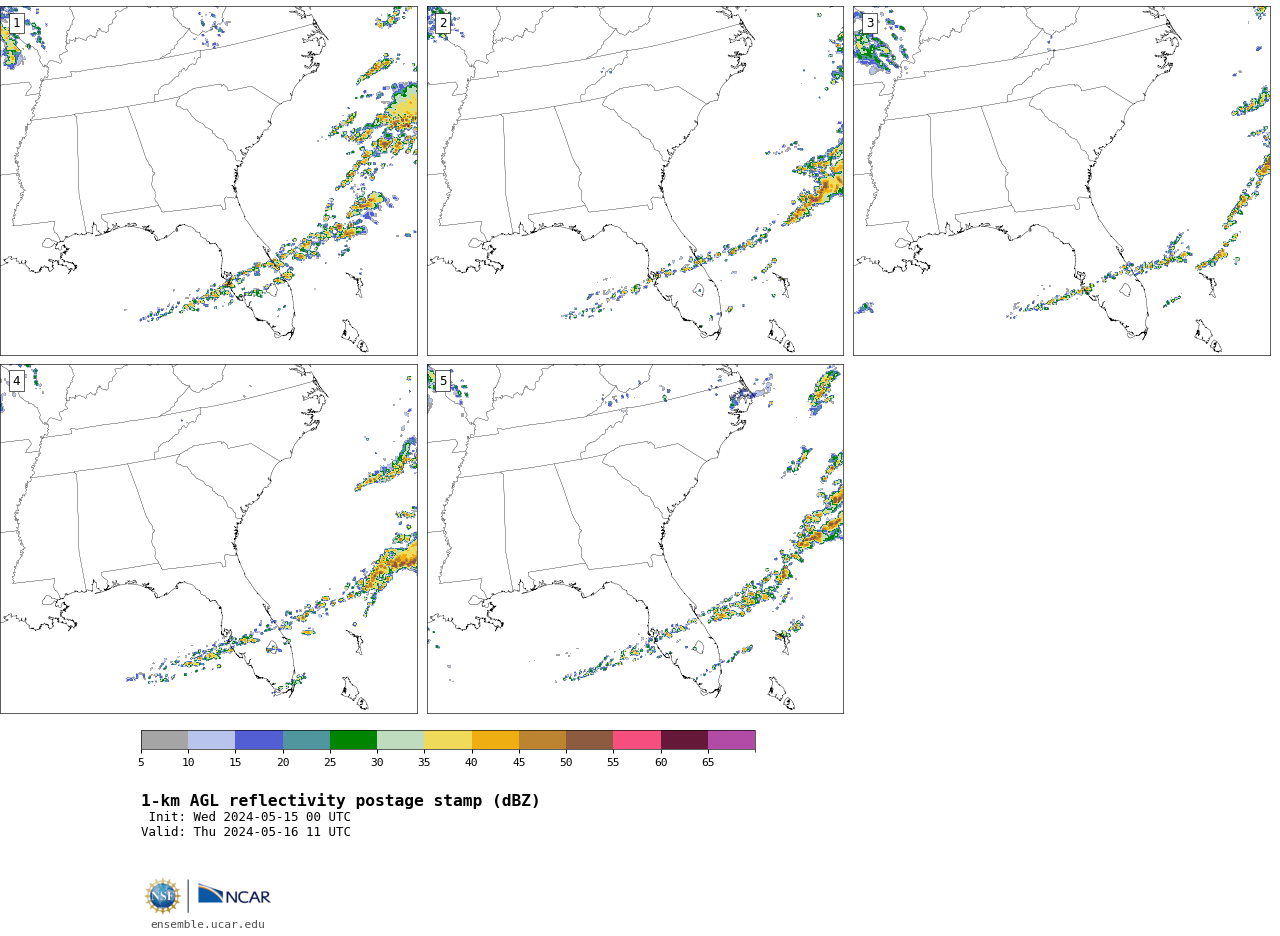Viewport: 1280px width, 936px height.
Task: Click the tan-brown 45-50 dBZ swatch
Action: pyautogui.click(x=542, y=740)
